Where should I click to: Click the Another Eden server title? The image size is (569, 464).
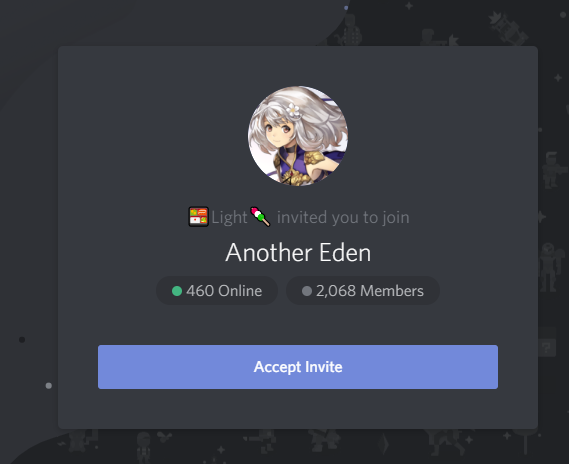tap(298, 252)
